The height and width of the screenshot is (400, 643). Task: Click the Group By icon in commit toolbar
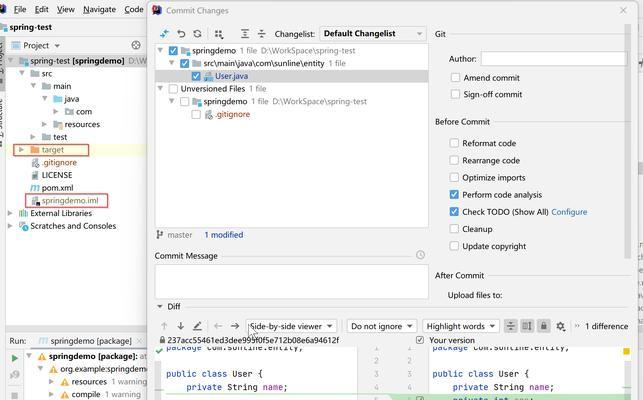(x=219, y=34)
